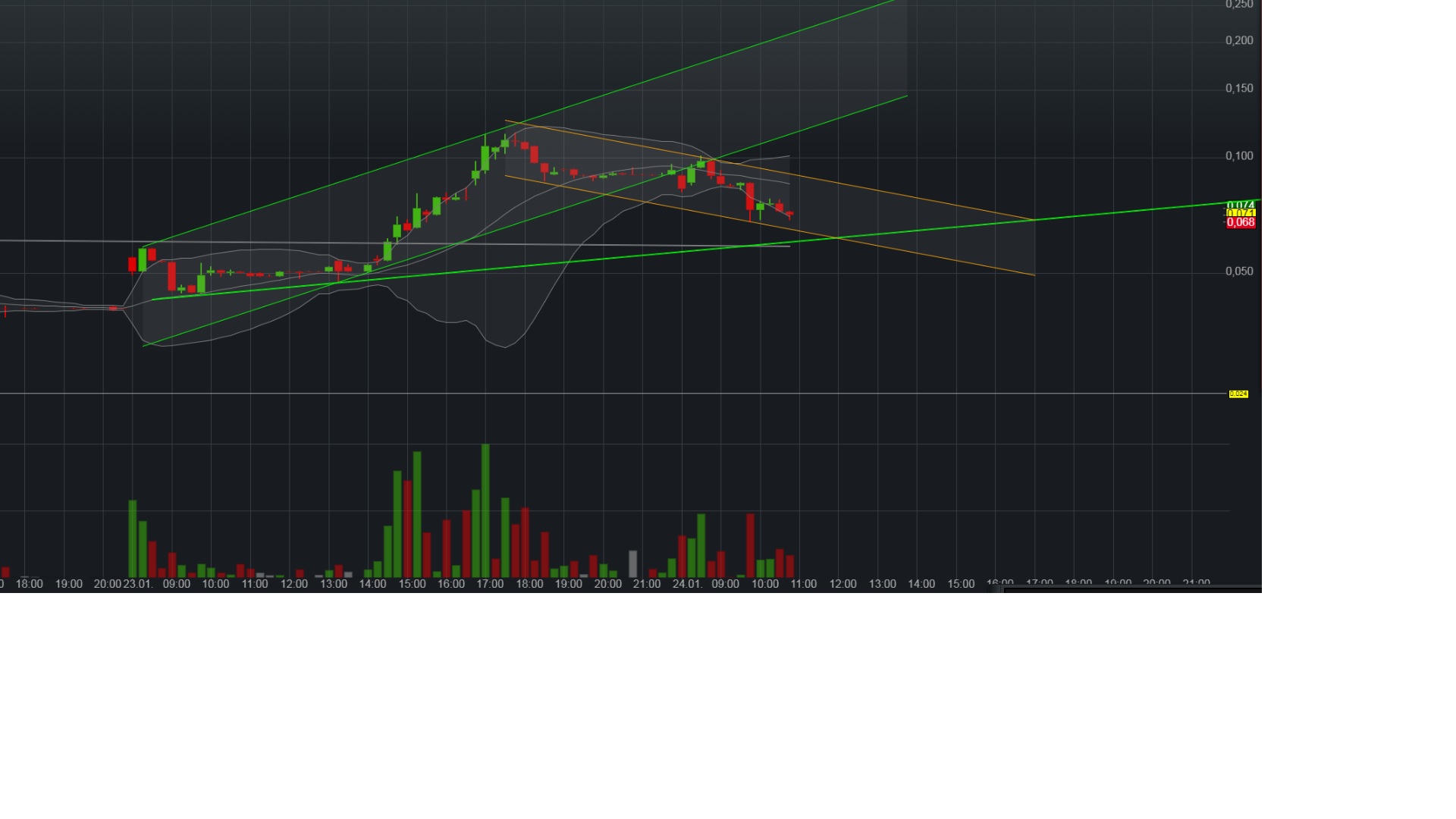The image size is (1456, 819).
Task: Click the horizontal scrollbar at bottom right
Action: (1131, 589)
